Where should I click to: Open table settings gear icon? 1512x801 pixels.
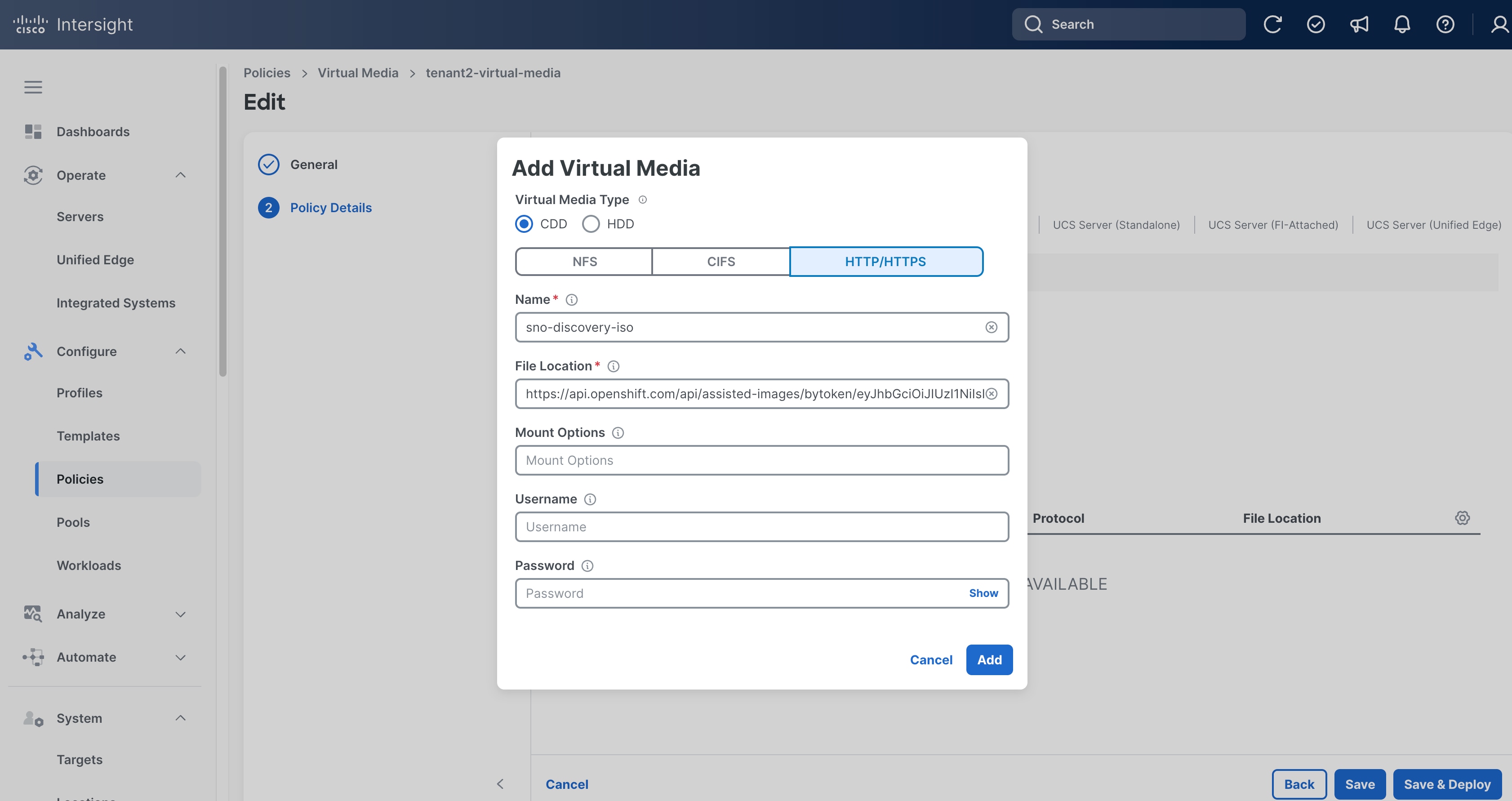click(1462, 517)
